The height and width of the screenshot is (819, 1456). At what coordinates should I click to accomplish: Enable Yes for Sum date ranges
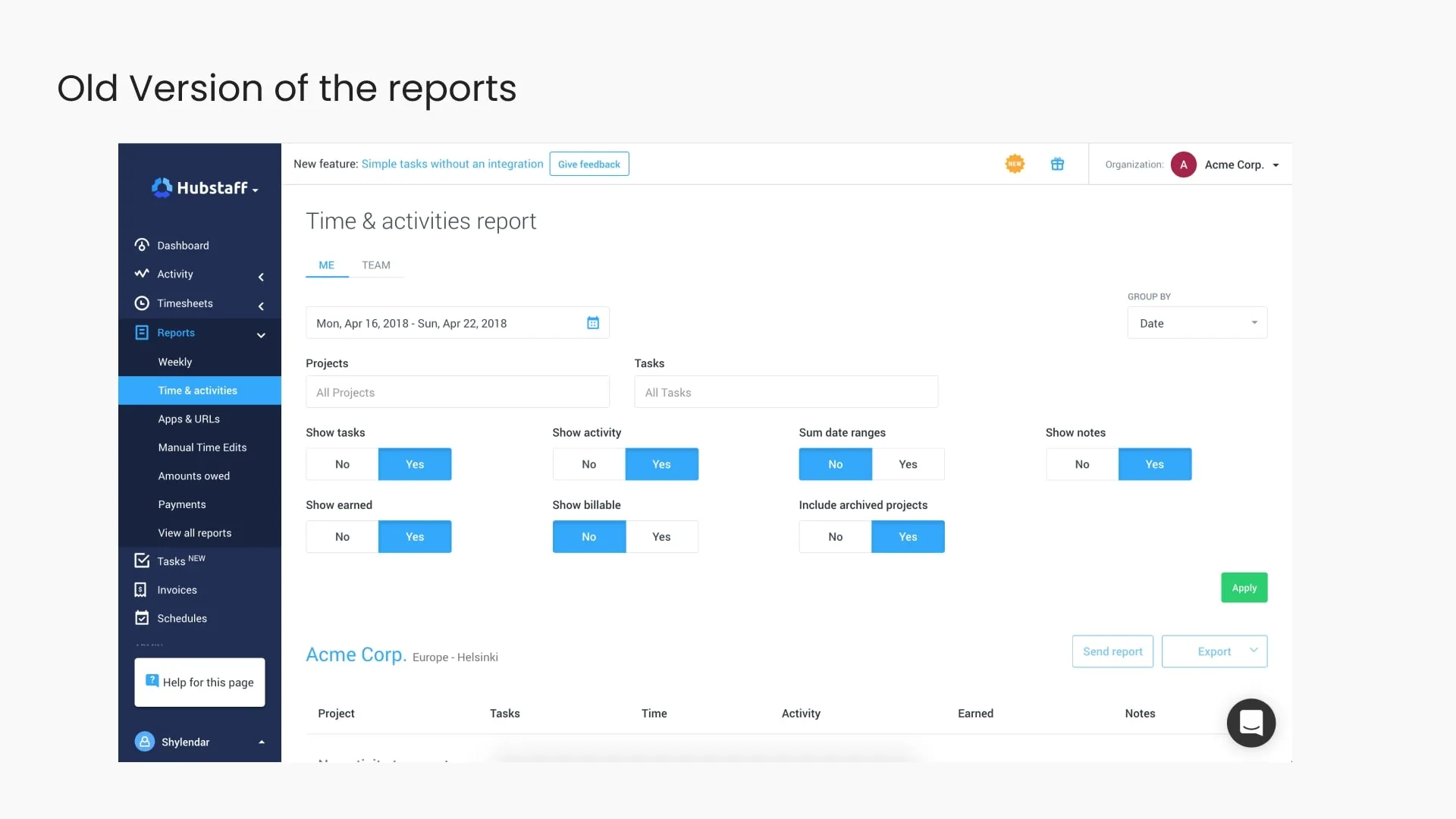[908, 464]
